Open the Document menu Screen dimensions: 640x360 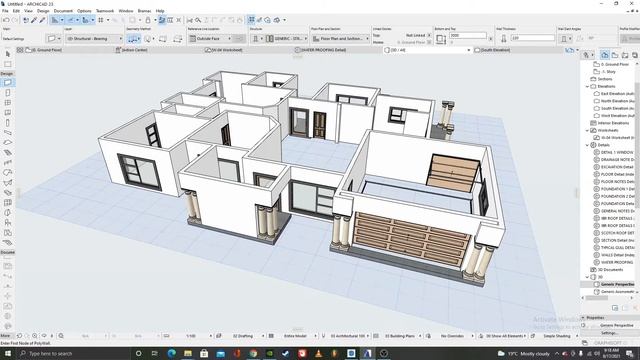[63, 11]
